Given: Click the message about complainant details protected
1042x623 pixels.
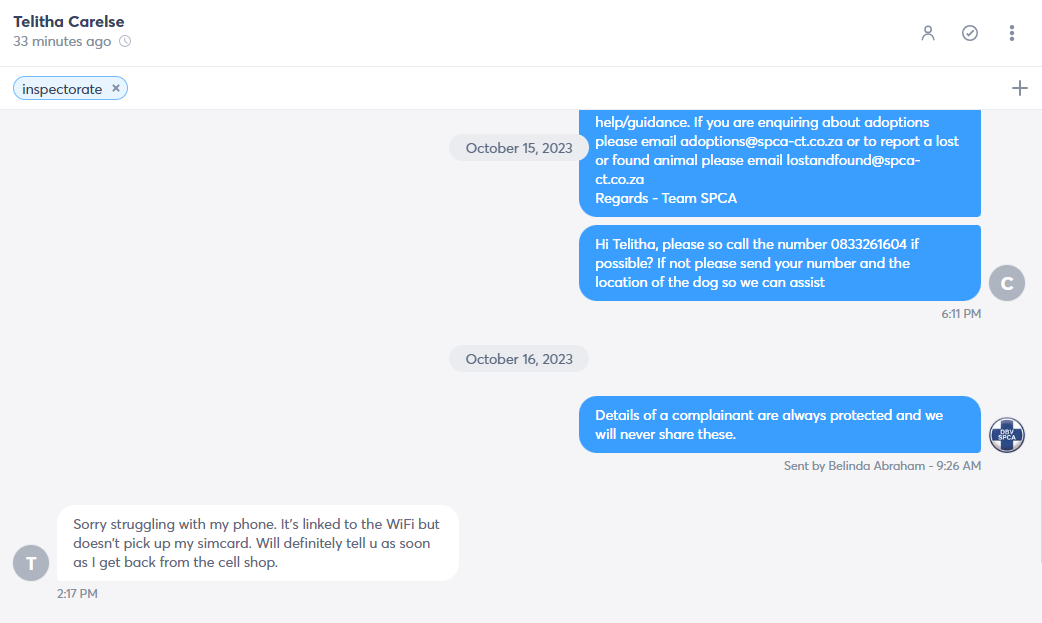Looking at the screenshot, I should 780,424.
